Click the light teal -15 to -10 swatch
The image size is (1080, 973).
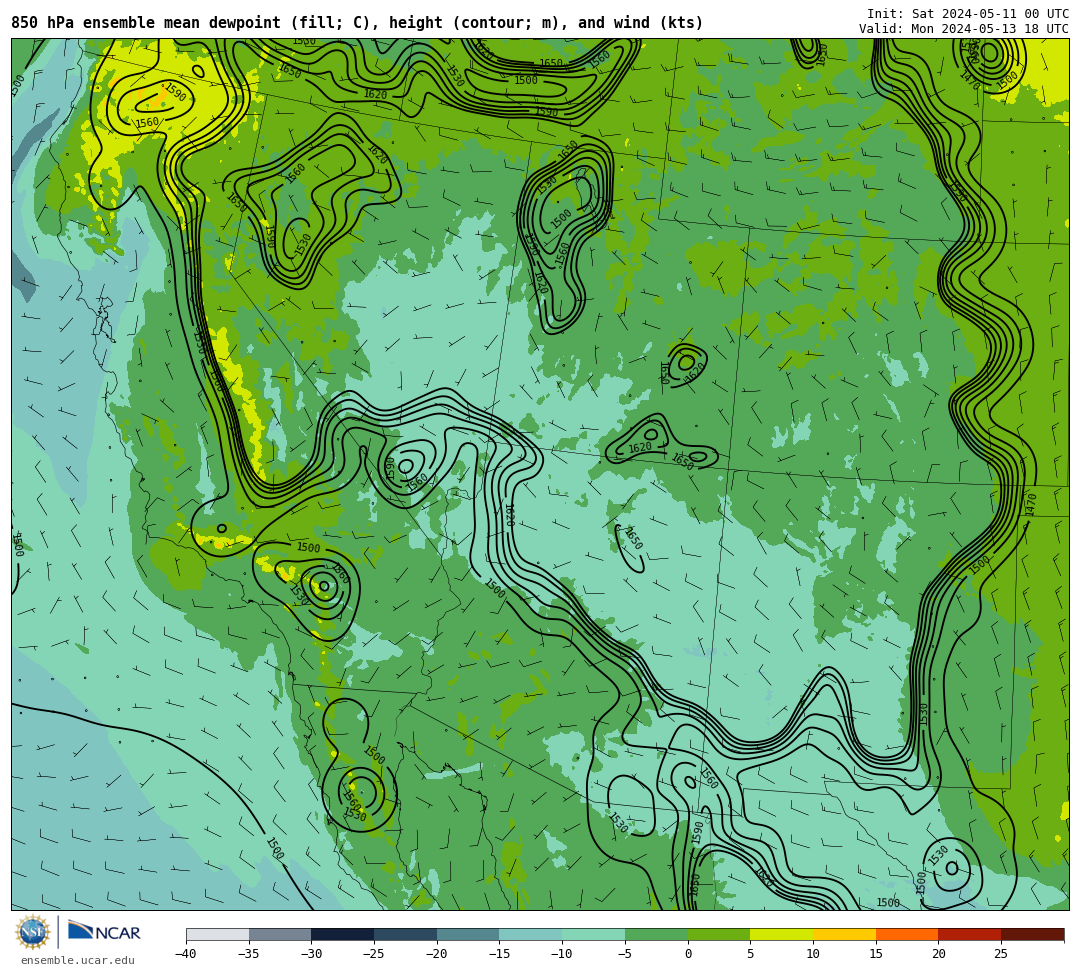click(x=531, y=934)
